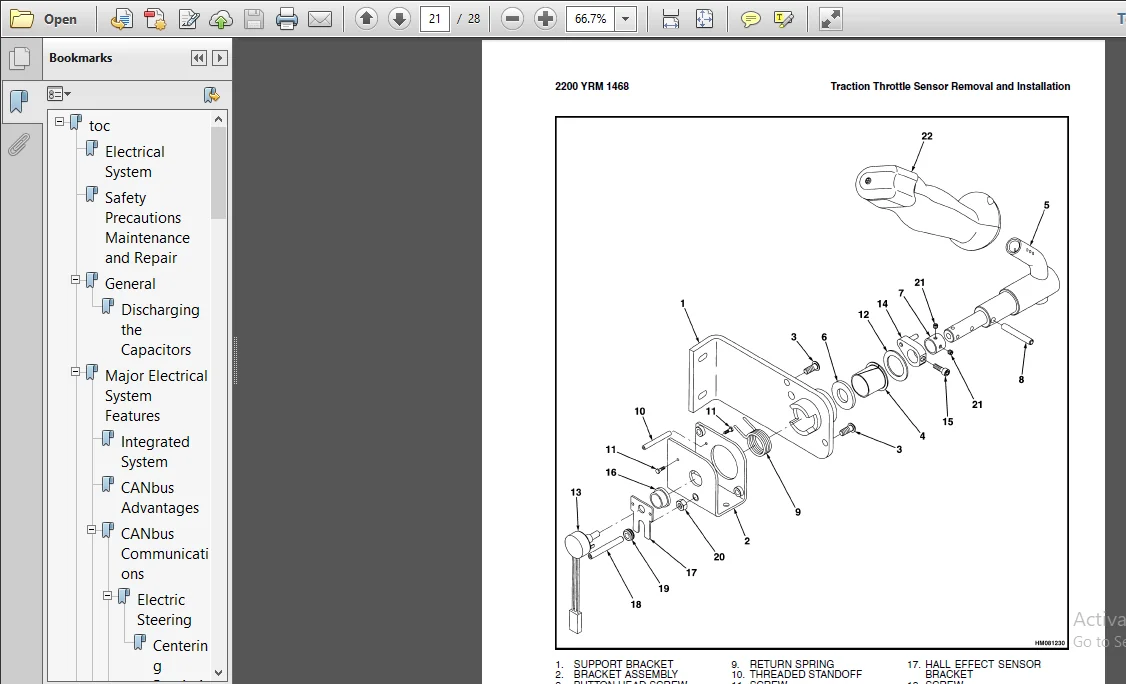
Task: Collapse Electric Steering bookmark
Action: [107, 596]
